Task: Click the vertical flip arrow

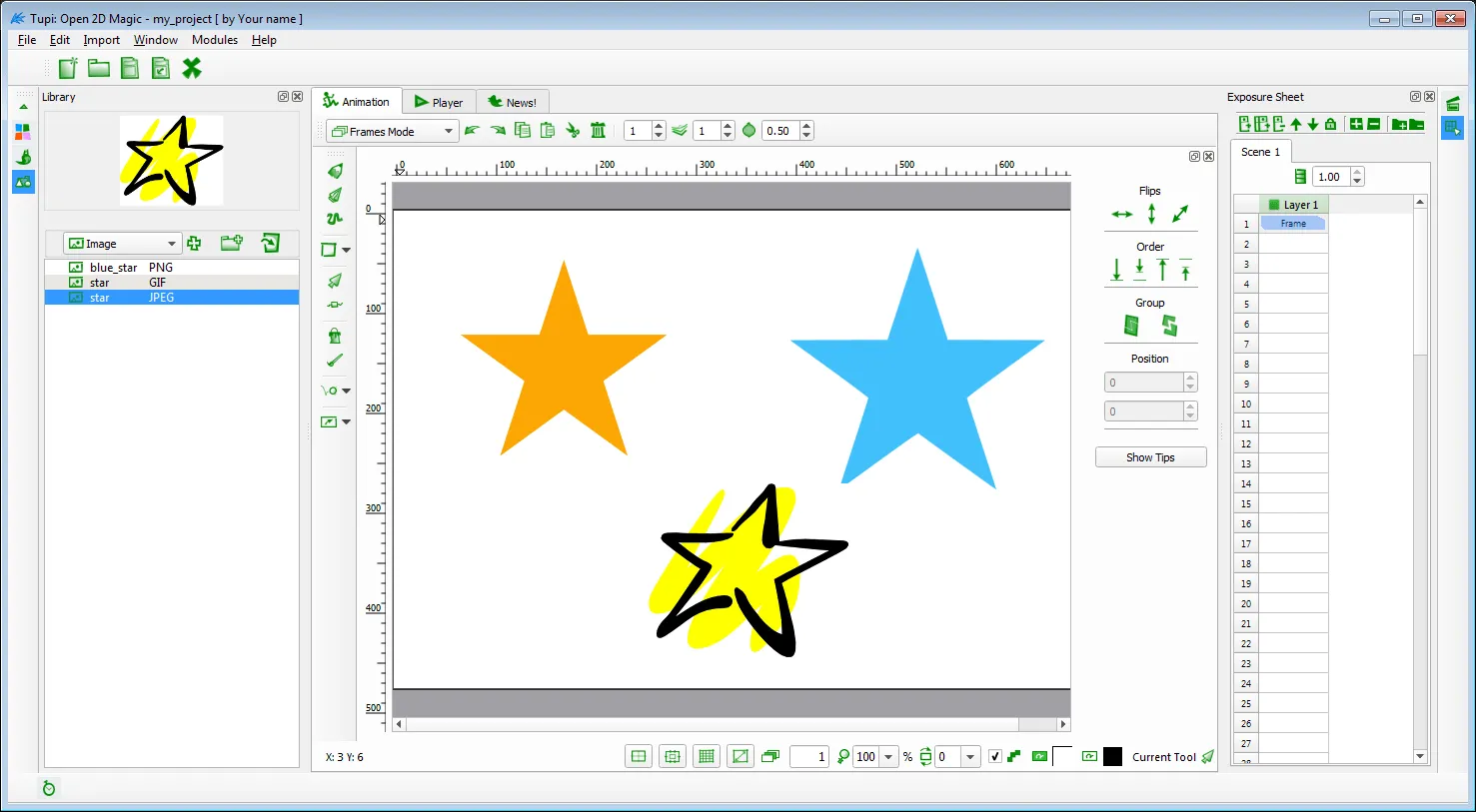Action: tap(1151, 214)
